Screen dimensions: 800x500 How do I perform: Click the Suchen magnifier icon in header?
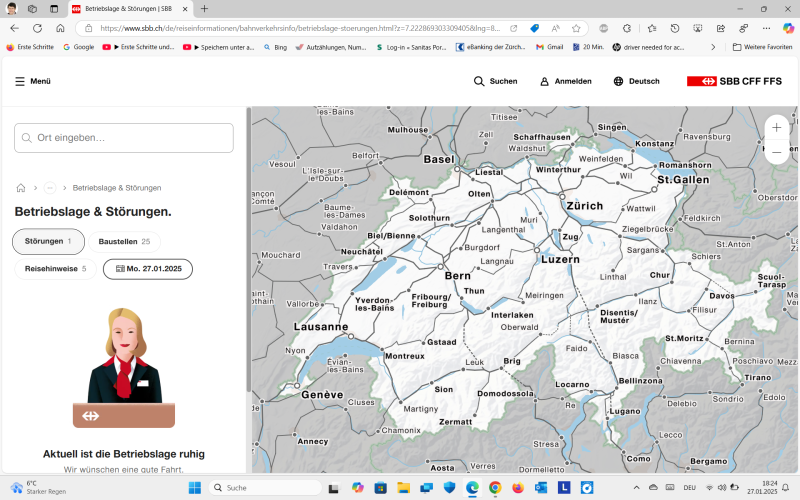[x=479, y=81]
